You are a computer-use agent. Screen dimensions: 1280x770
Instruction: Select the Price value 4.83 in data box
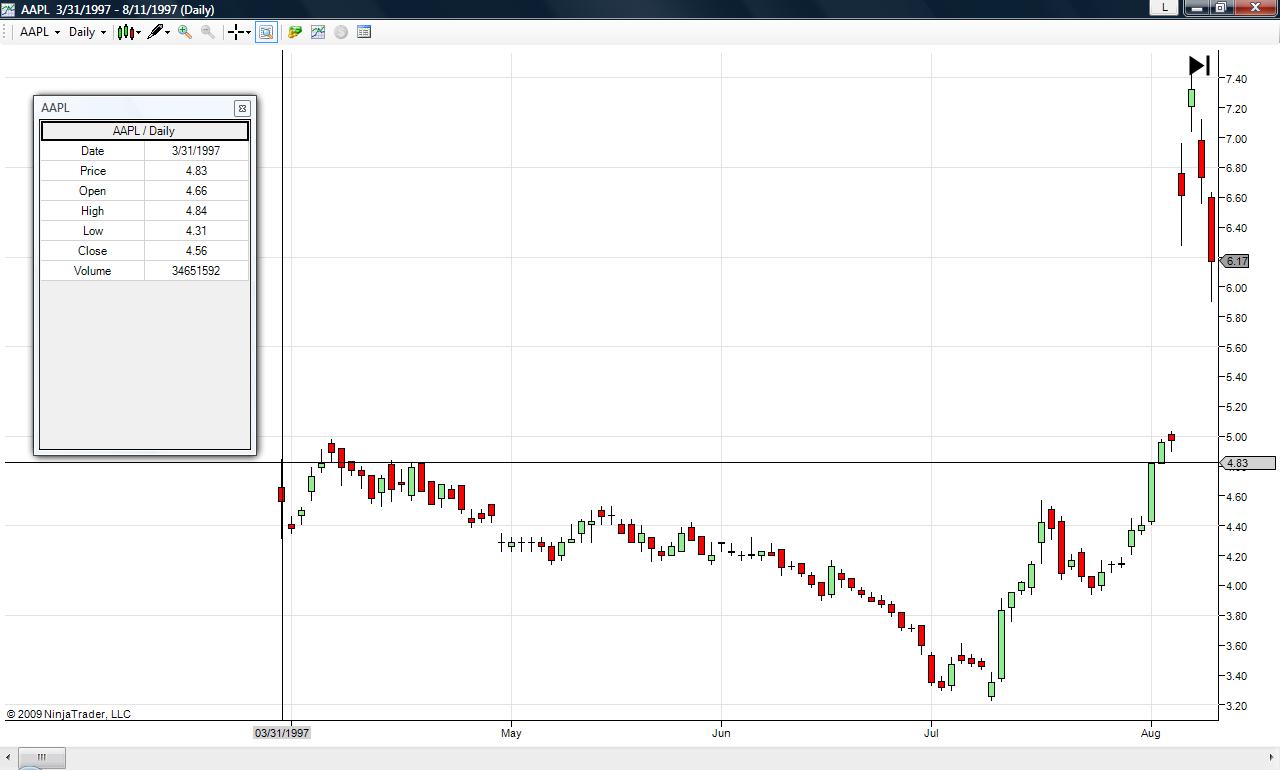point(196,171)
